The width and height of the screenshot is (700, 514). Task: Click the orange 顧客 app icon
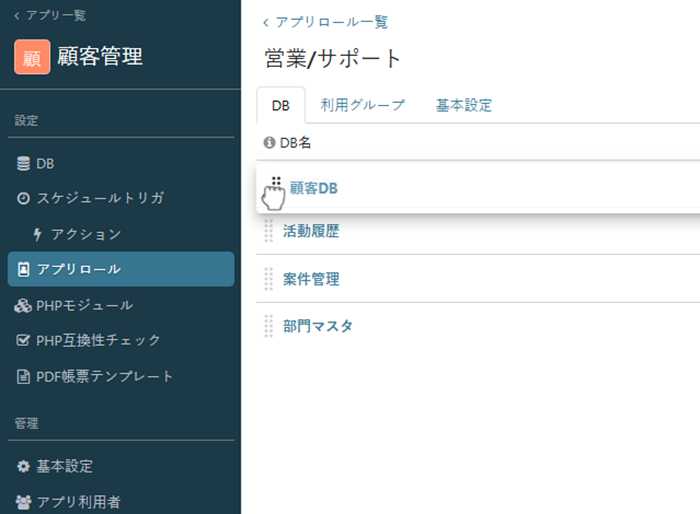click(x=32, y=57)
